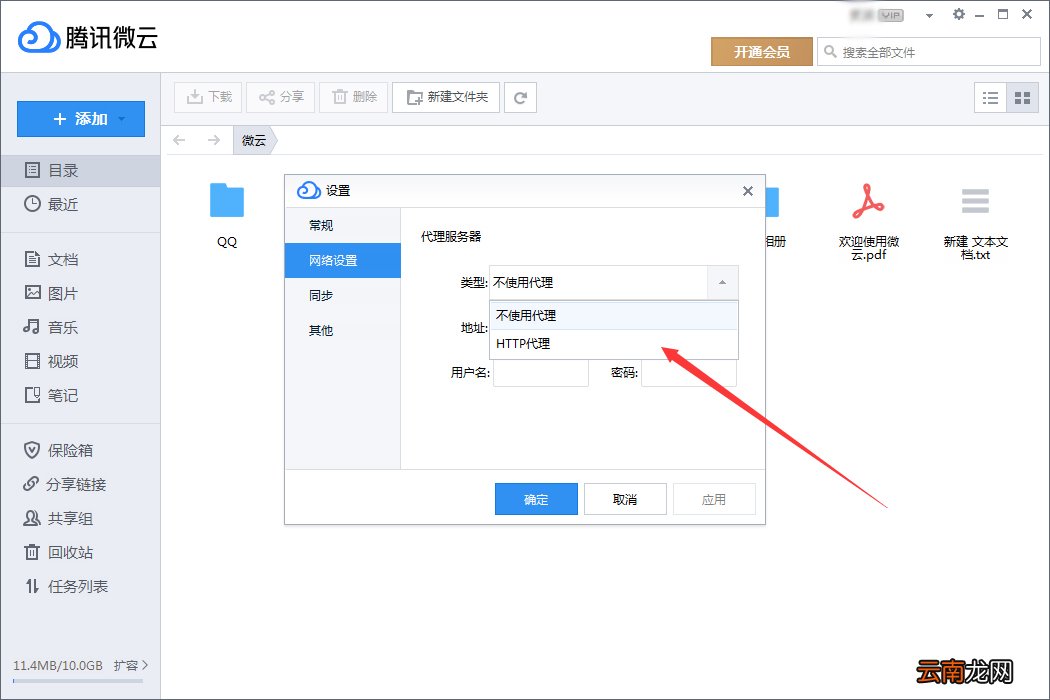The height and width of the screenshot is (700, 1050).
Task: Open the 音乐 music section
Action: click(x=60, y=326)
